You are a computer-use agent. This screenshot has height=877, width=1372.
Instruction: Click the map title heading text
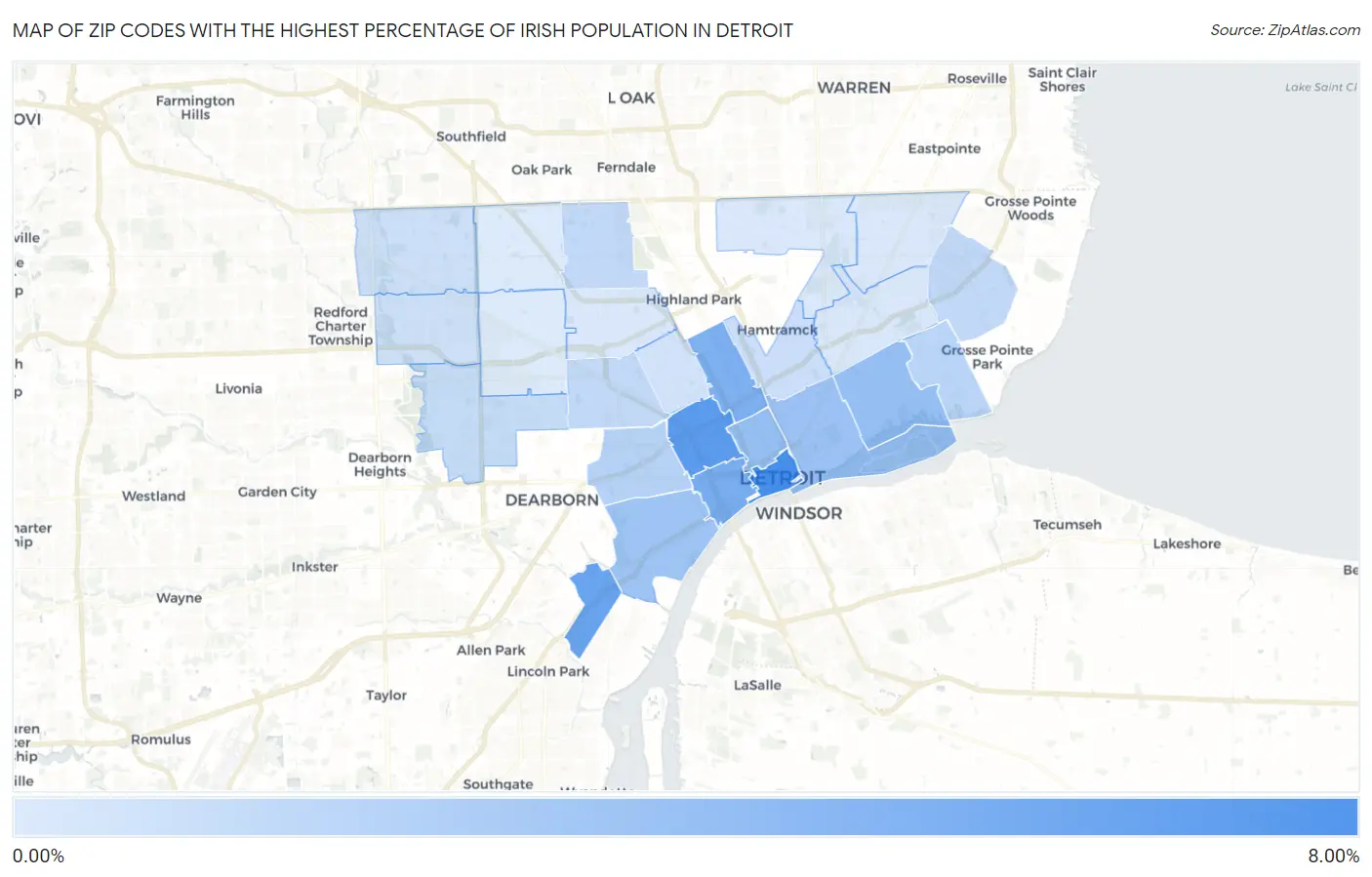tap(402, 30)
